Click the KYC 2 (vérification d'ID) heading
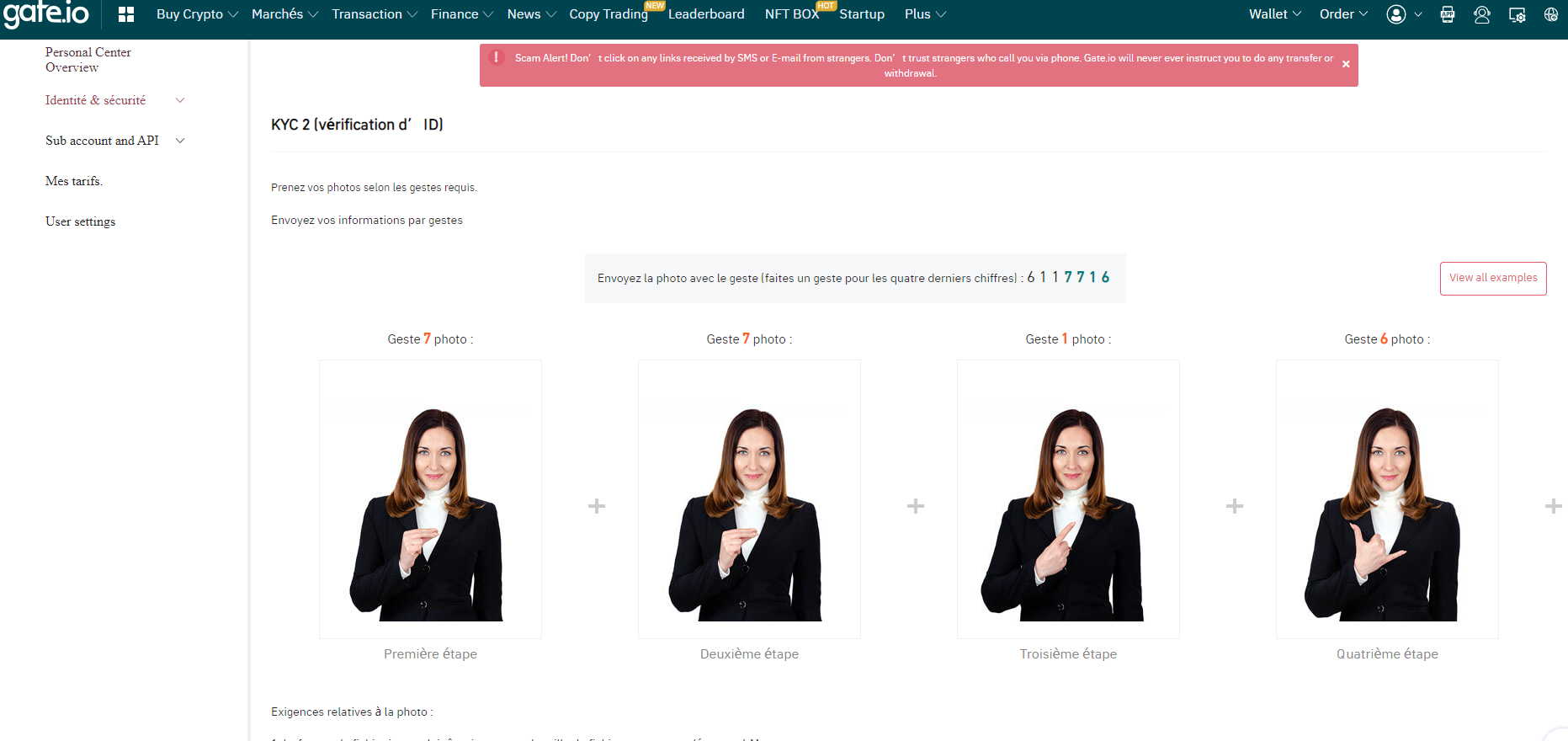 [x=357, y=125]
